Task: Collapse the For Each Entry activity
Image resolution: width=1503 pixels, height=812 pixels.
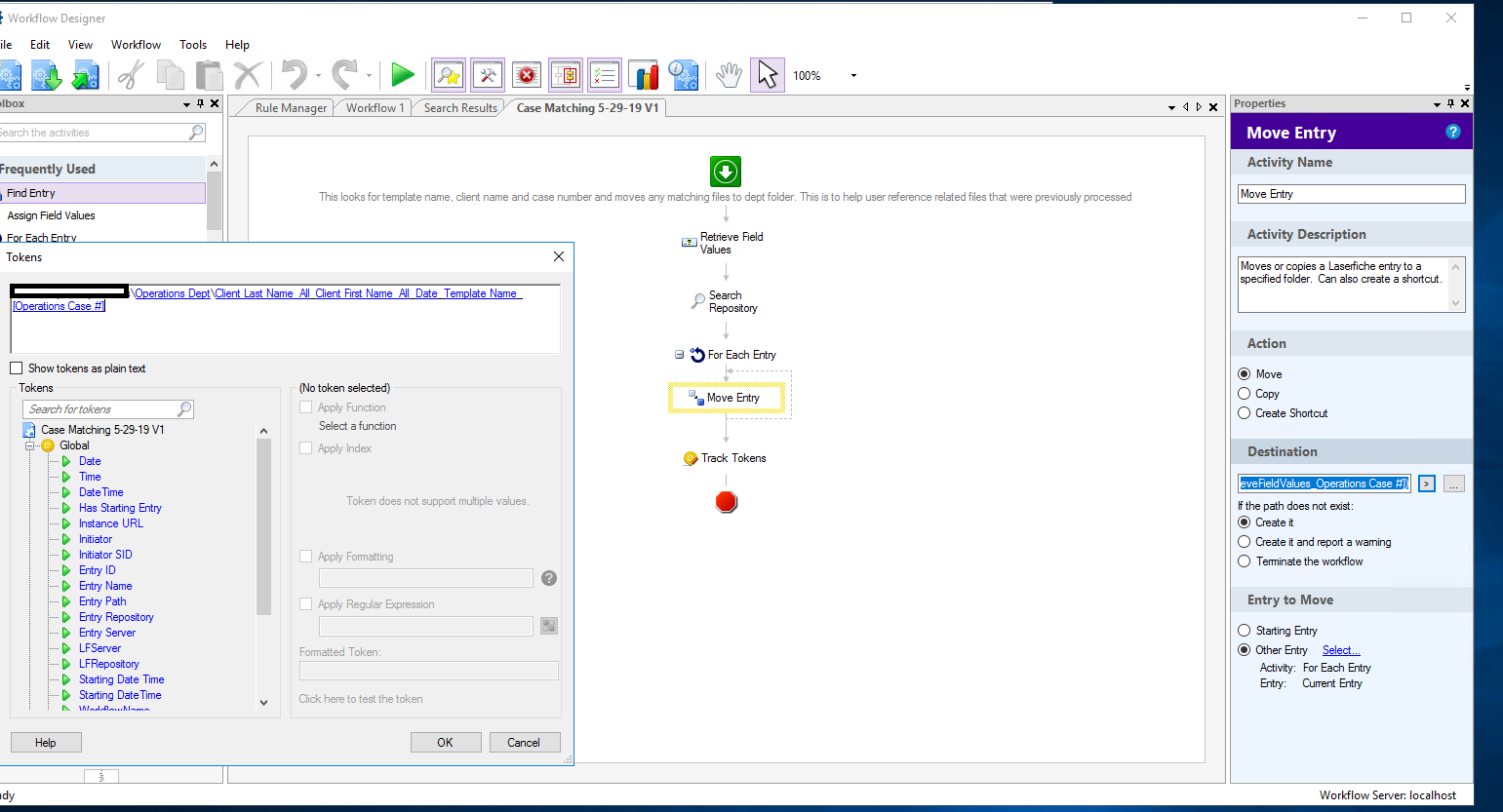Action: [679, 355]
